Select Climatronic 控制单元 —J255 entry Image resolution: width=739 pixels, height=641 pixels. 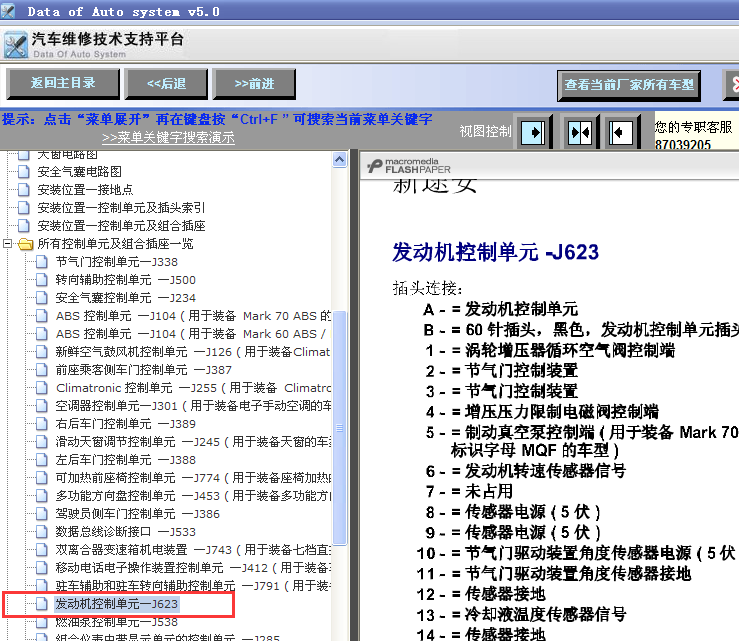(x=193, y=387)
